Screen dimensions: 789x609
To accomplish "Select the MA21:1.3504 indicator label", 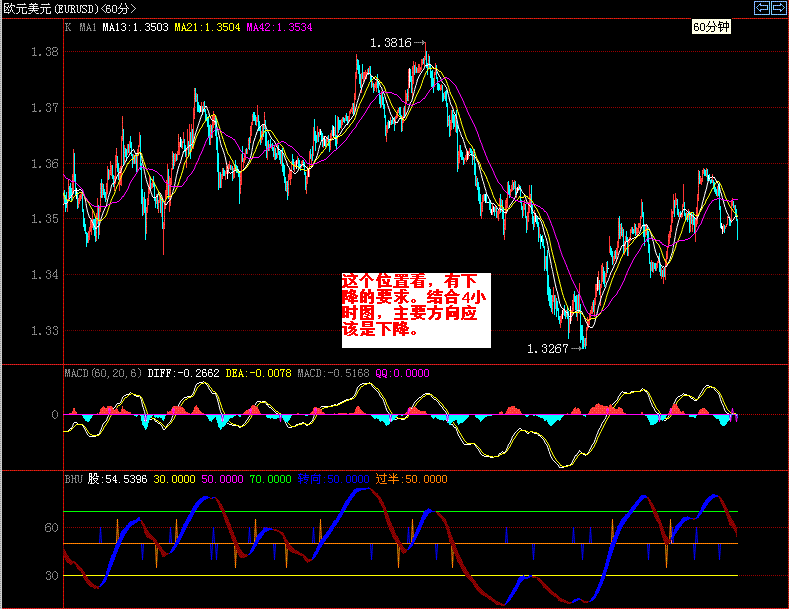I will click(x=207, y=27).
